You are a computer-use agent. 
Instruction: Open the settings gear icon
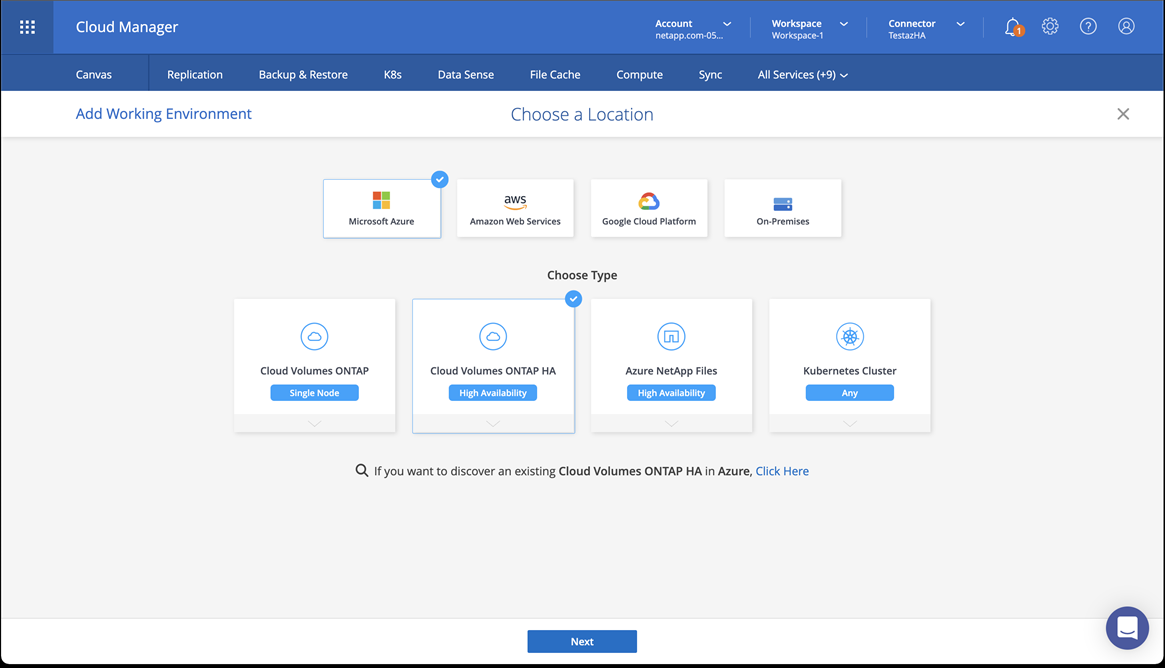click(x=1050, y=27)
